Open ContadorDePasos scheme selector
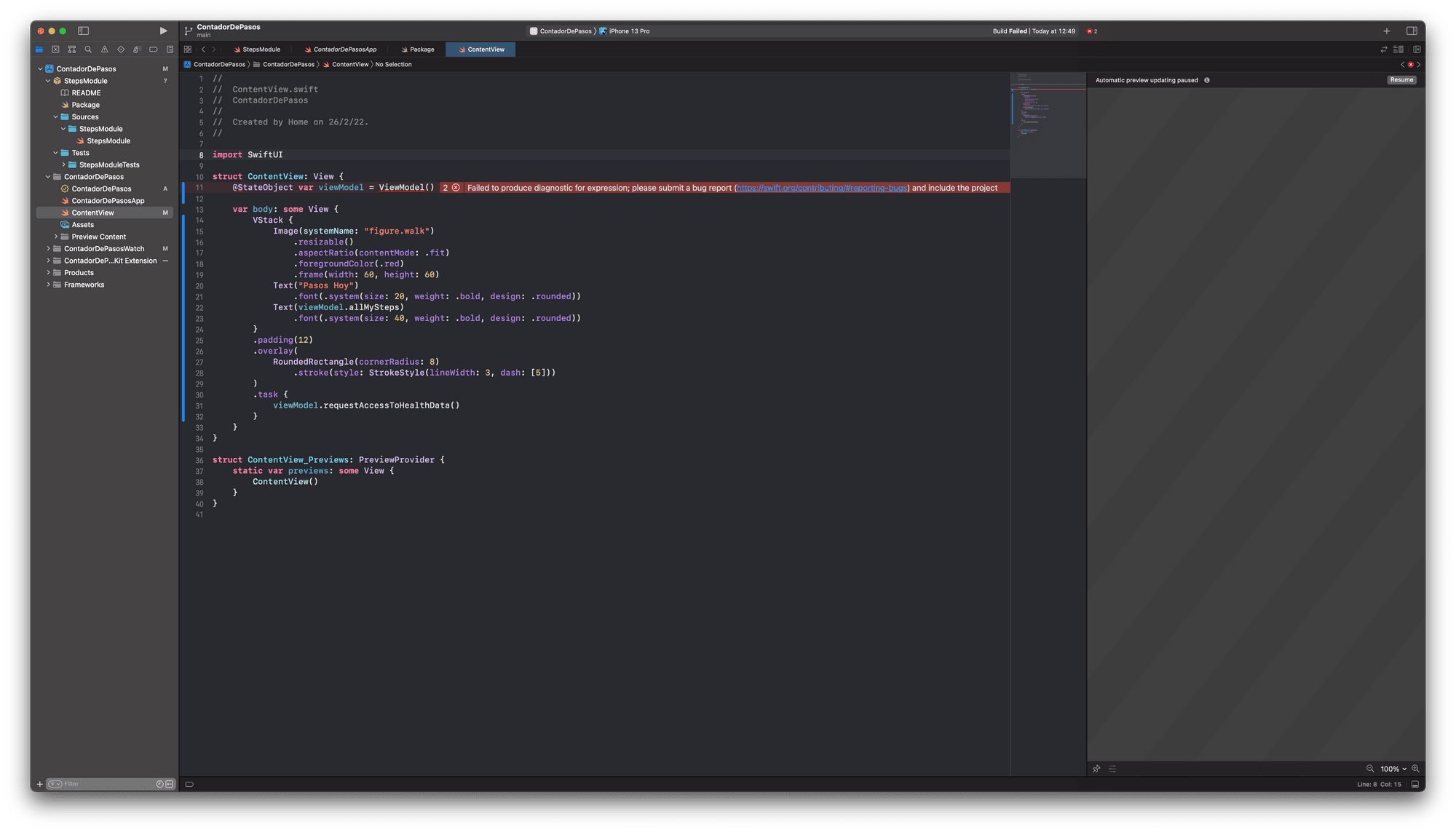The height and width of the screenshot is (832, 1456). pos(561,31)
